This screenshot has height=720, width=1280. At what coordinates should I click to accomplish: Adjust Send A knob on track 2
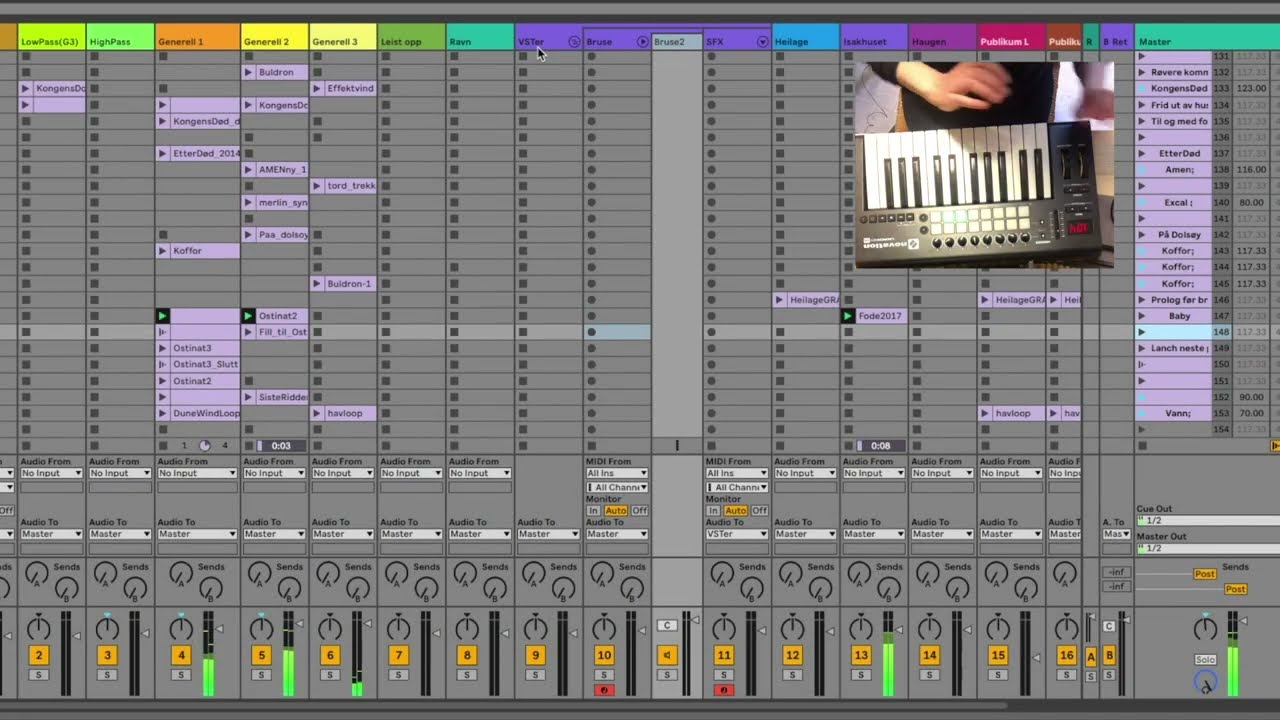[36, 574]
